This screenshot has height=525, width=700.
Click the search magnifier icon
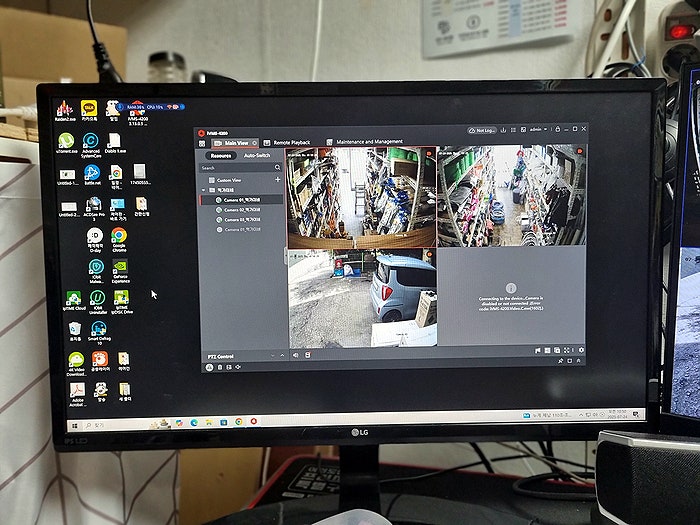(277, 167)
